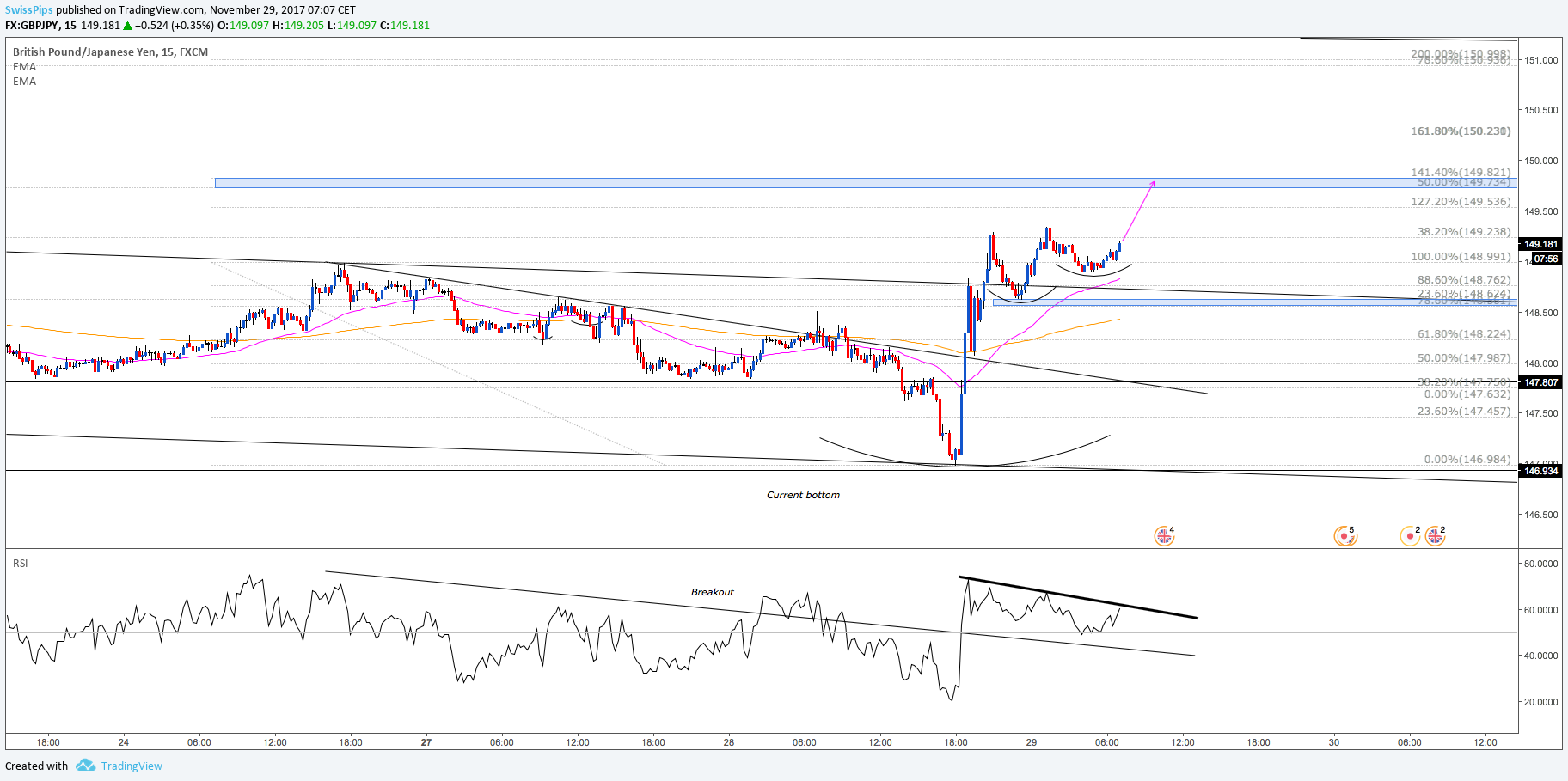Click date label 28 on time axis

tap(729, 742)
